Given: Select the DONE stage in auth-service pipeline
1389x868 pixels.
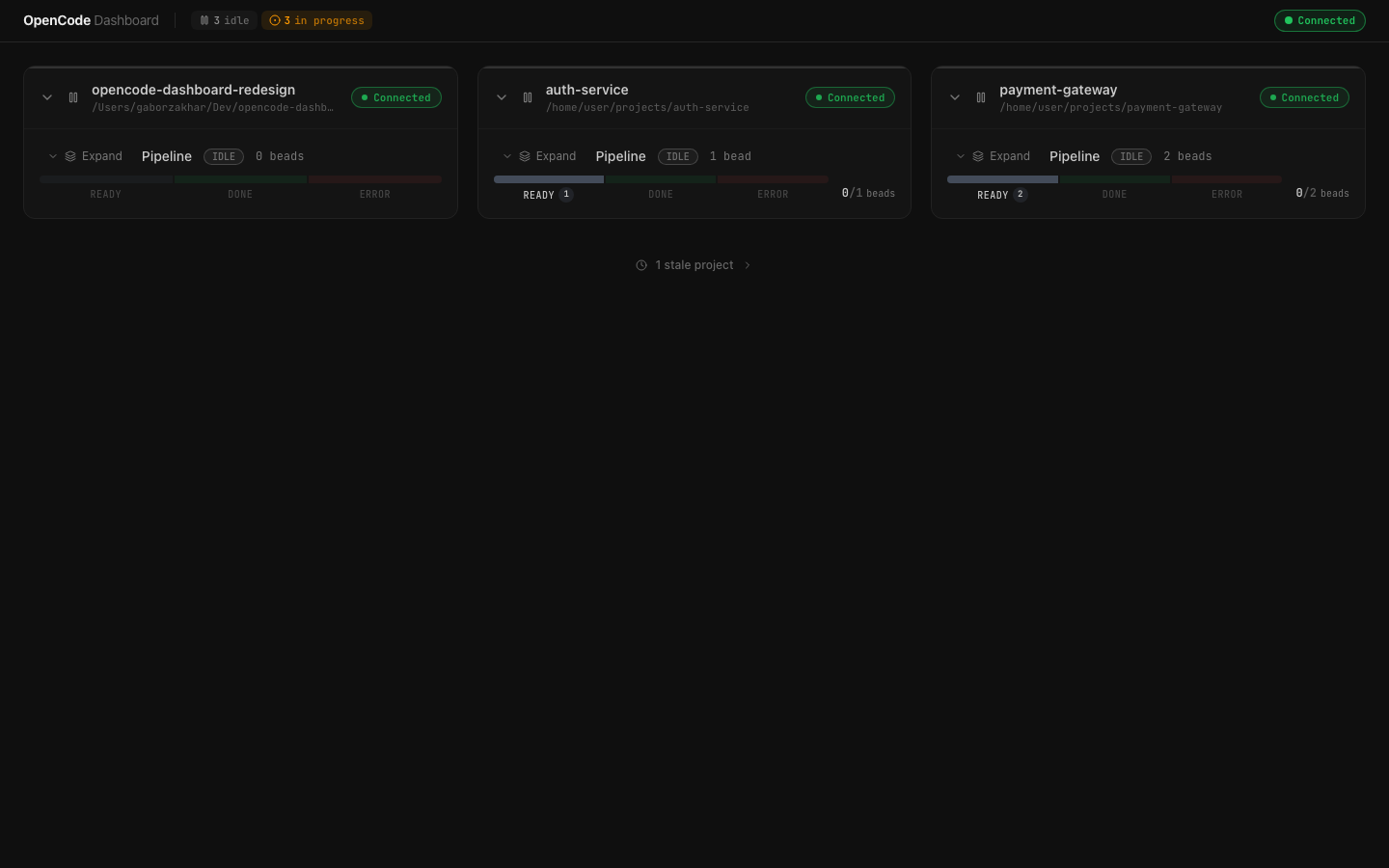Looking at the screenshot, I should point(661,195).
